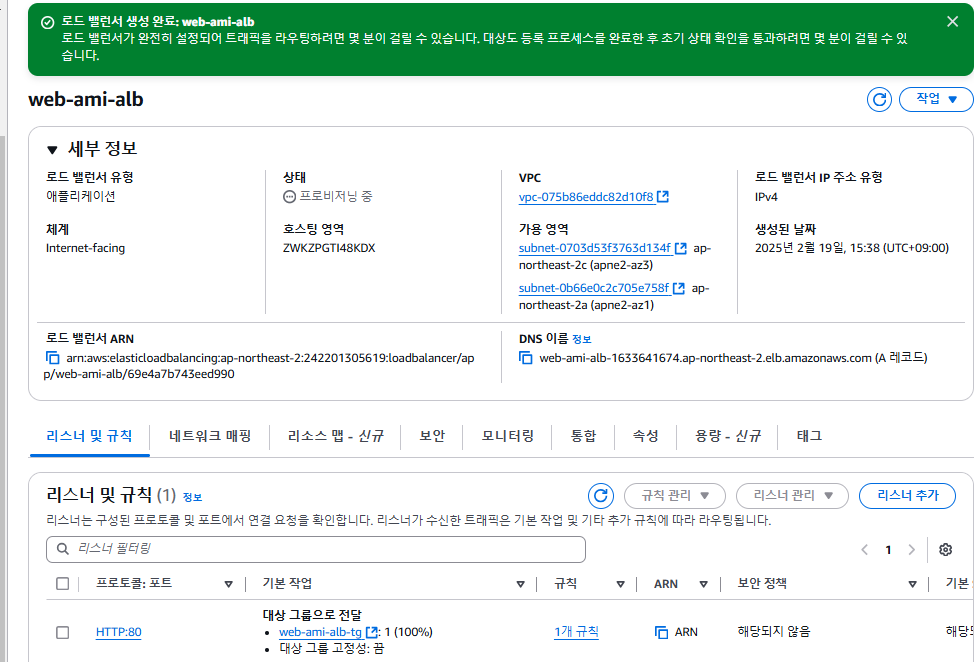Copy the DNS name to clipboard
This screenshot has width=974, height=662.
coord(526,358)
